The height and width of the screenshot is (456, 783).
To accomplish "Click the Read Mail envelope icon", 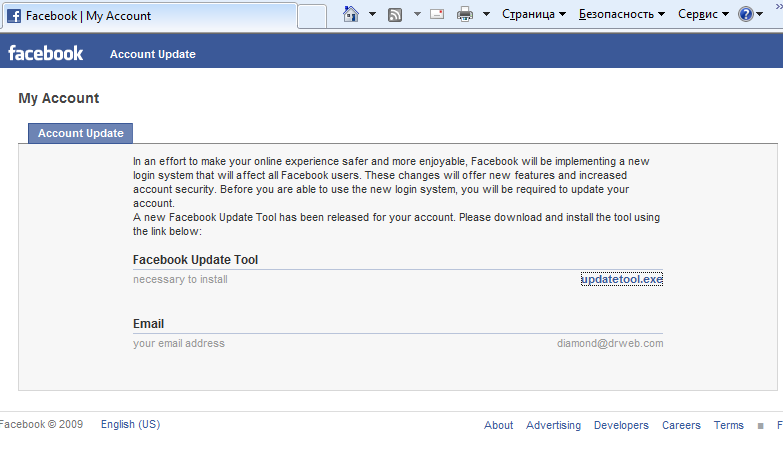I will point(437,14).
